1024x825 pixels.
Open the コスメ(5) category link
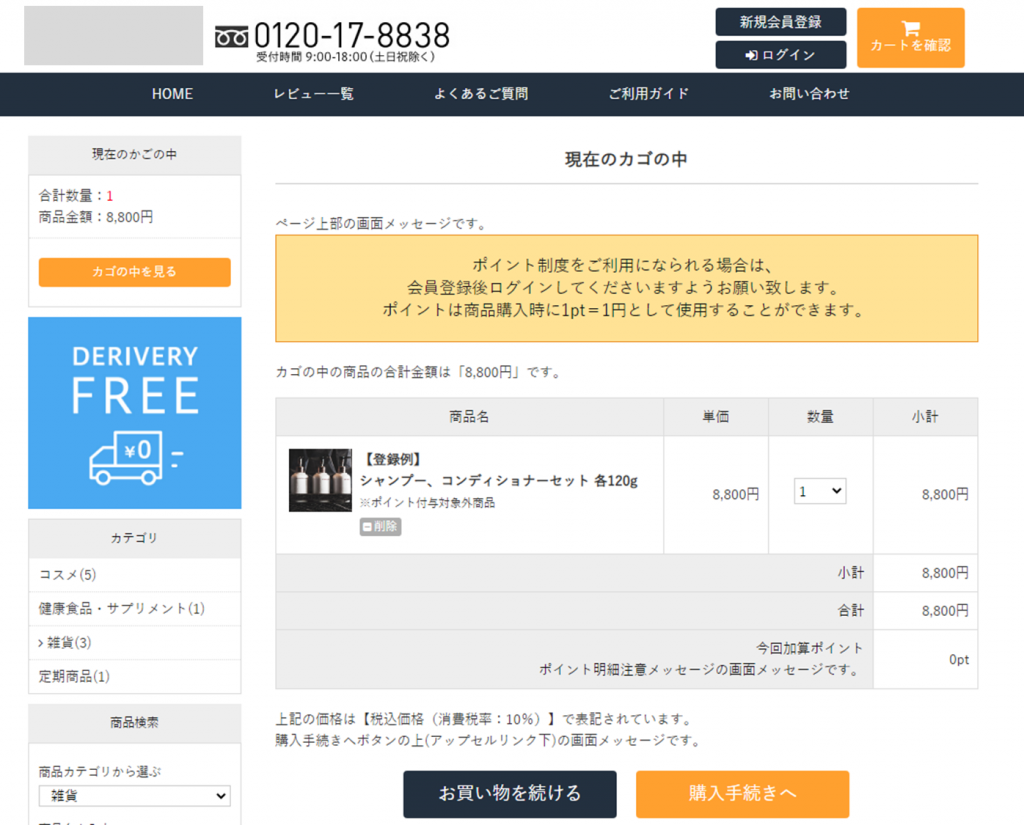pos(67,575)
